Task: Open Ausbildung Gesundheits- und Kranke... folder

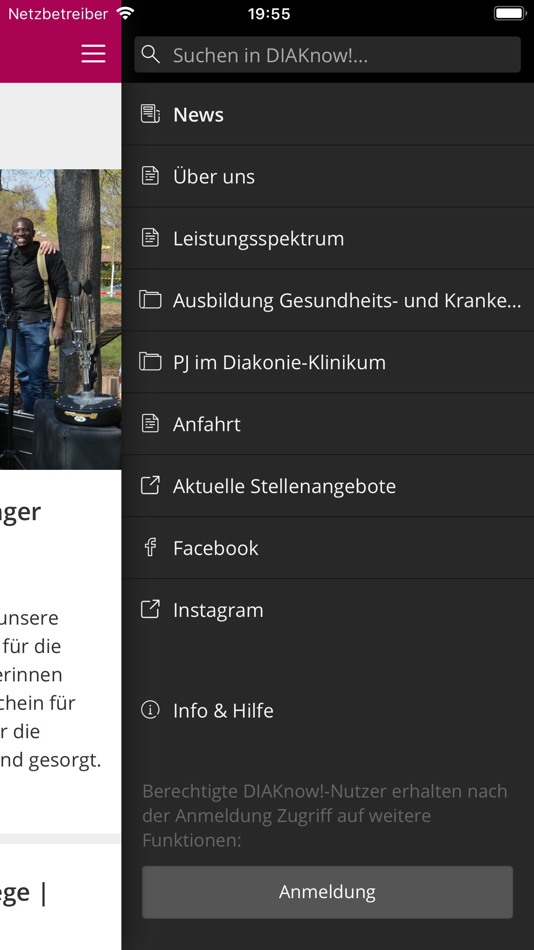Action: tap(327, 300)
